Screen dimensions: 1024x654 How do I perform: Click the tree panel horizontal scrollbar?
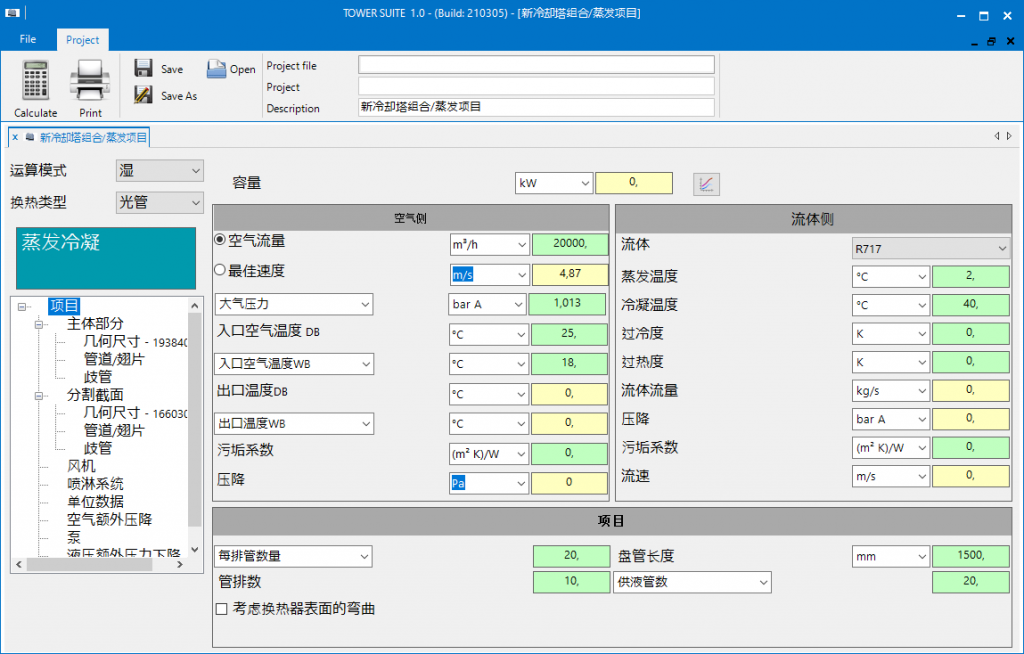[88, 565]
